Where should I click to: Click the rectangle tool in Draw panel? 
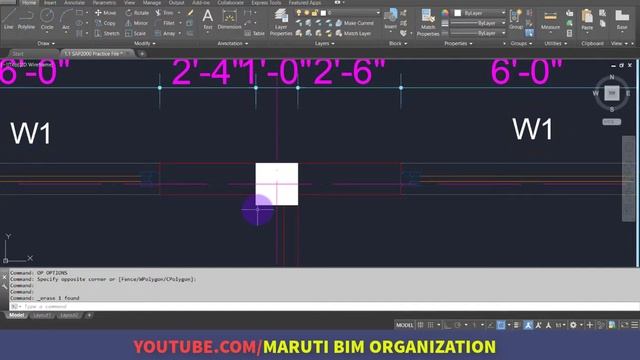pyautogui.click(x=79, y=13)
